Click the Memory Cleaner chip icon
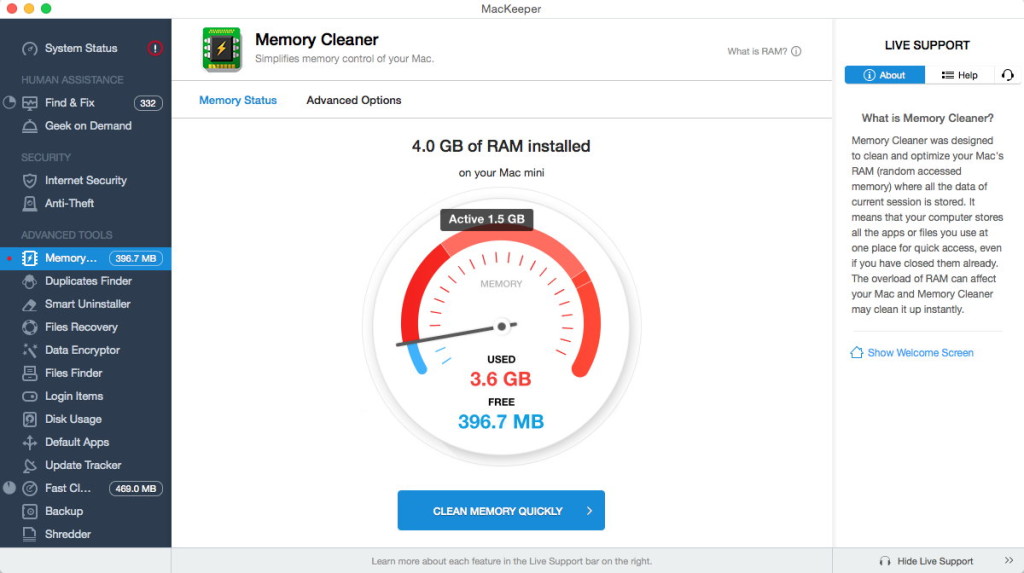This screenshot has height=573, width=1024. (221, 48)
